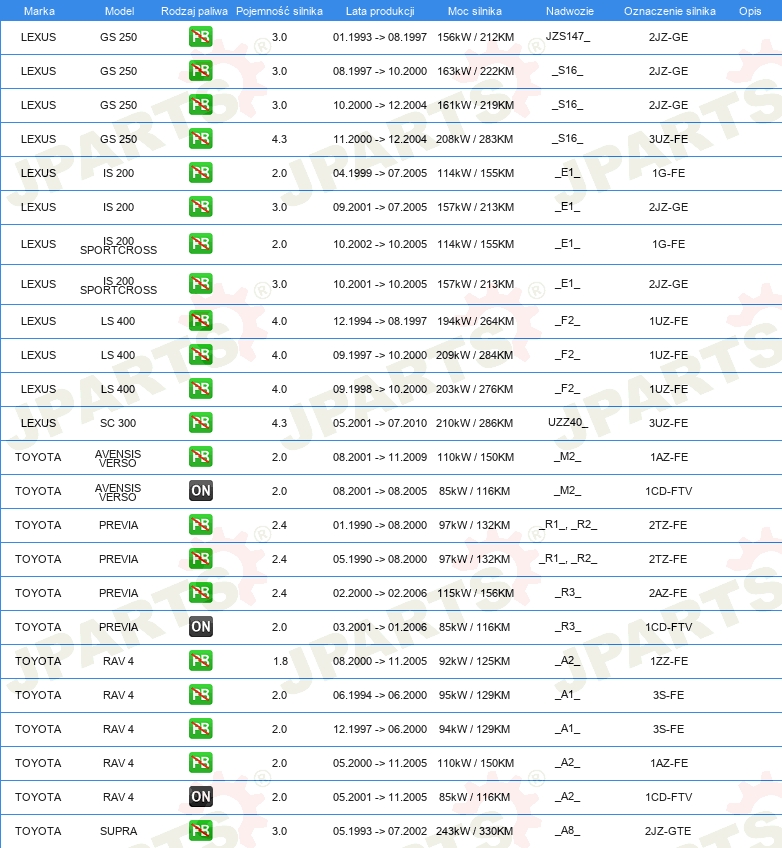The height and width of the screenshot is (848, 782).
Task: Click petrol icon in LS 400 203kW row
Action: click(201, 389)
